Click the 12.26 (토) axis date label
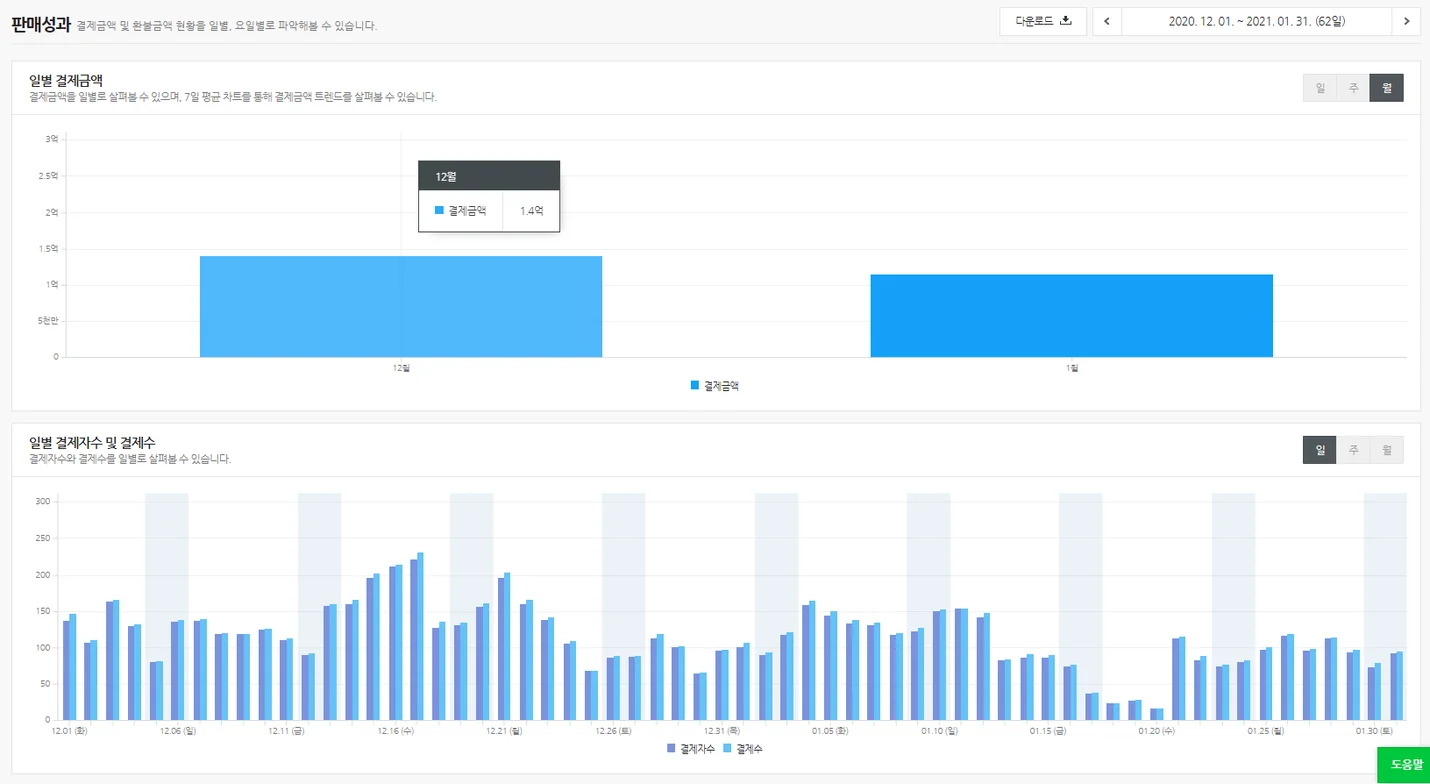Image resolution: width=1430 pixels, height=784 pixels. [613, 731]
